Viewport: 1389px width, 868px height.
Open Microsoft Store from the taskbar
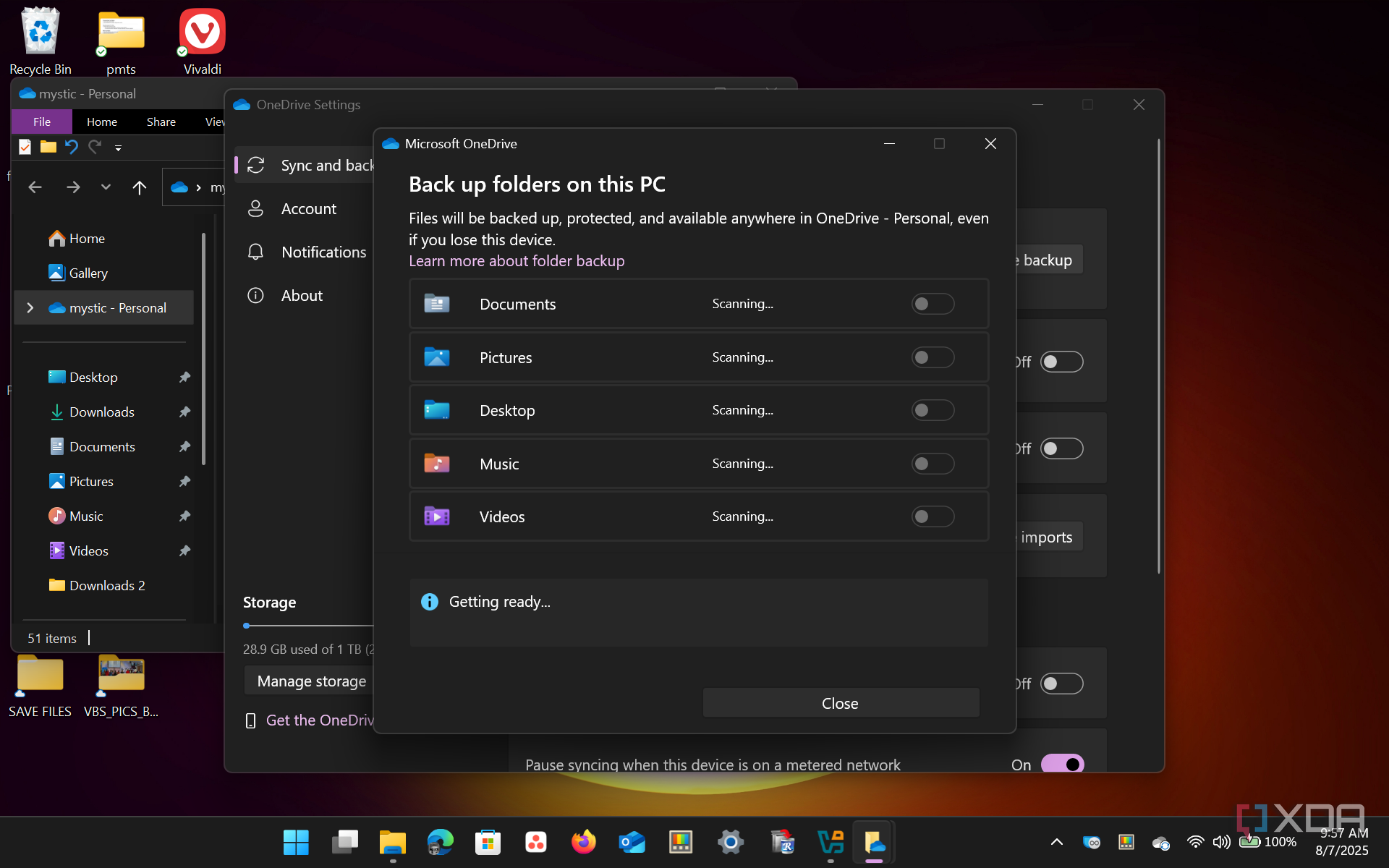point(488,842)
